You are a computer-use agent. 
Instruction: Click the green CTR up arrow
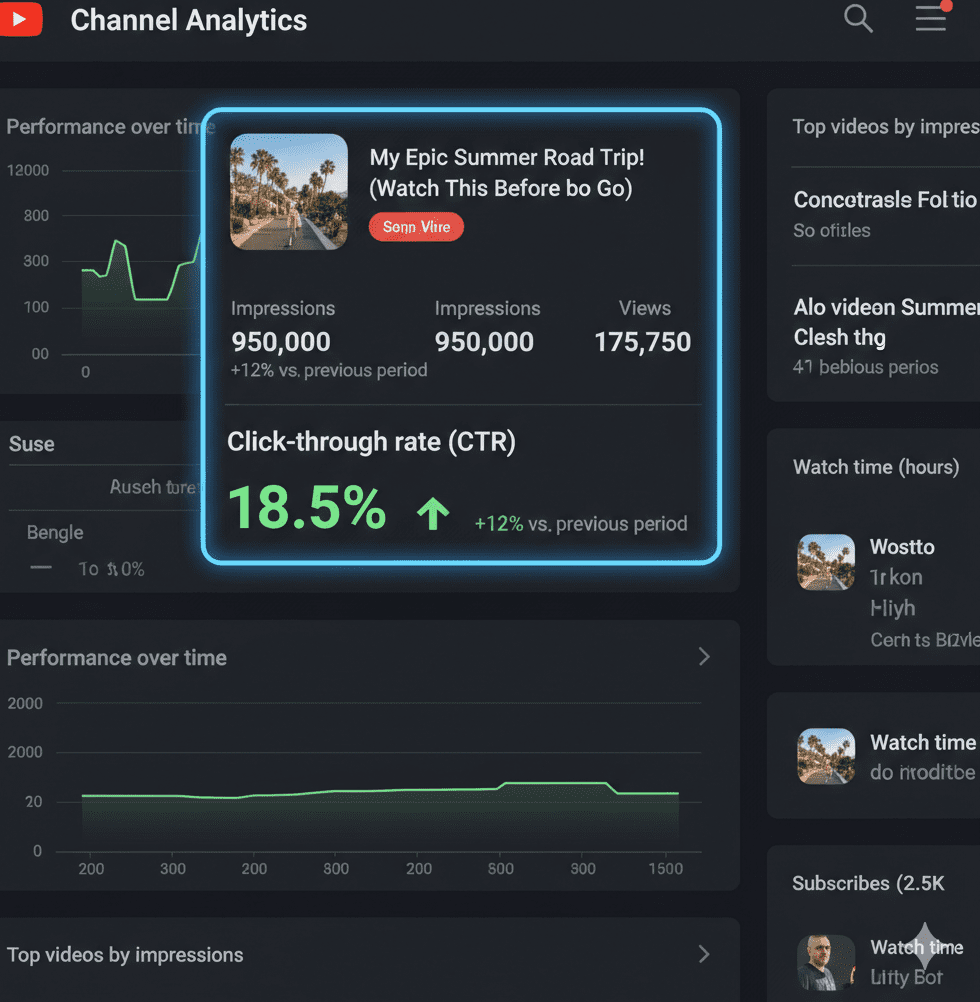(x=433, y=514)
